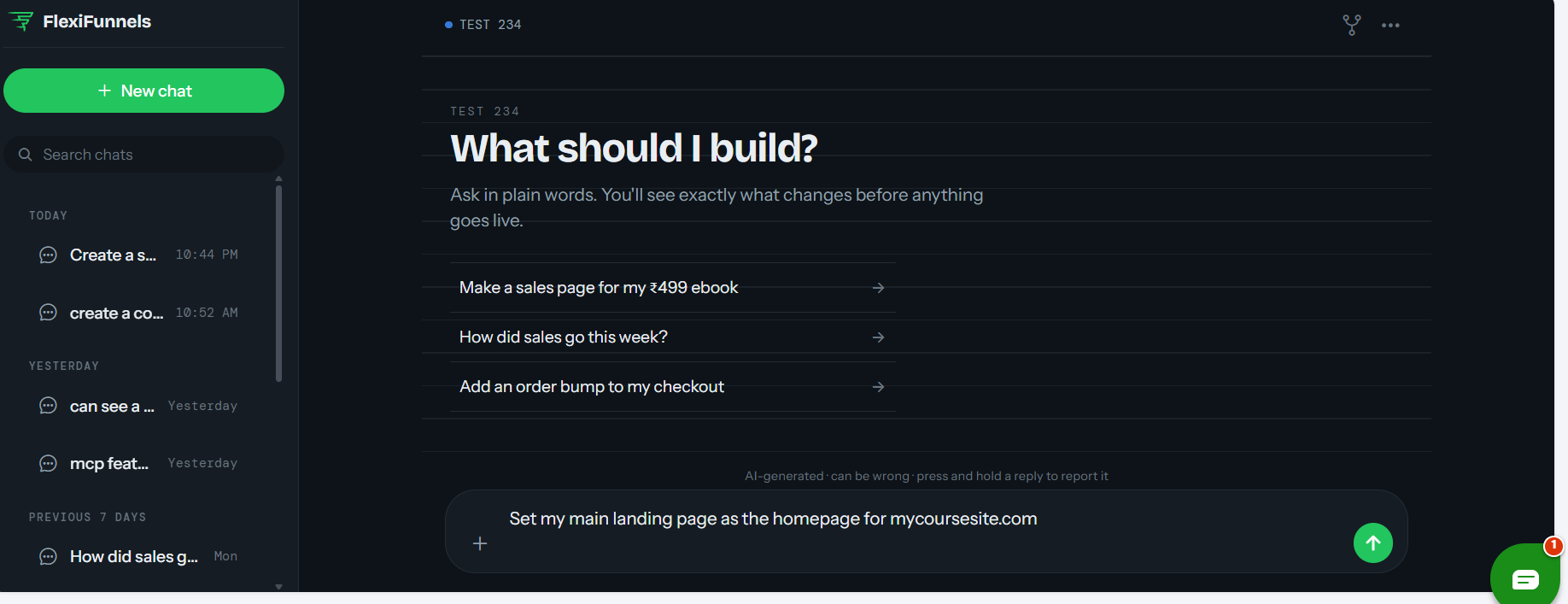The image size is (1568, 604).
Task: Click the green send arrow button
Action: pyautogui.click(x=1372, y=542)
